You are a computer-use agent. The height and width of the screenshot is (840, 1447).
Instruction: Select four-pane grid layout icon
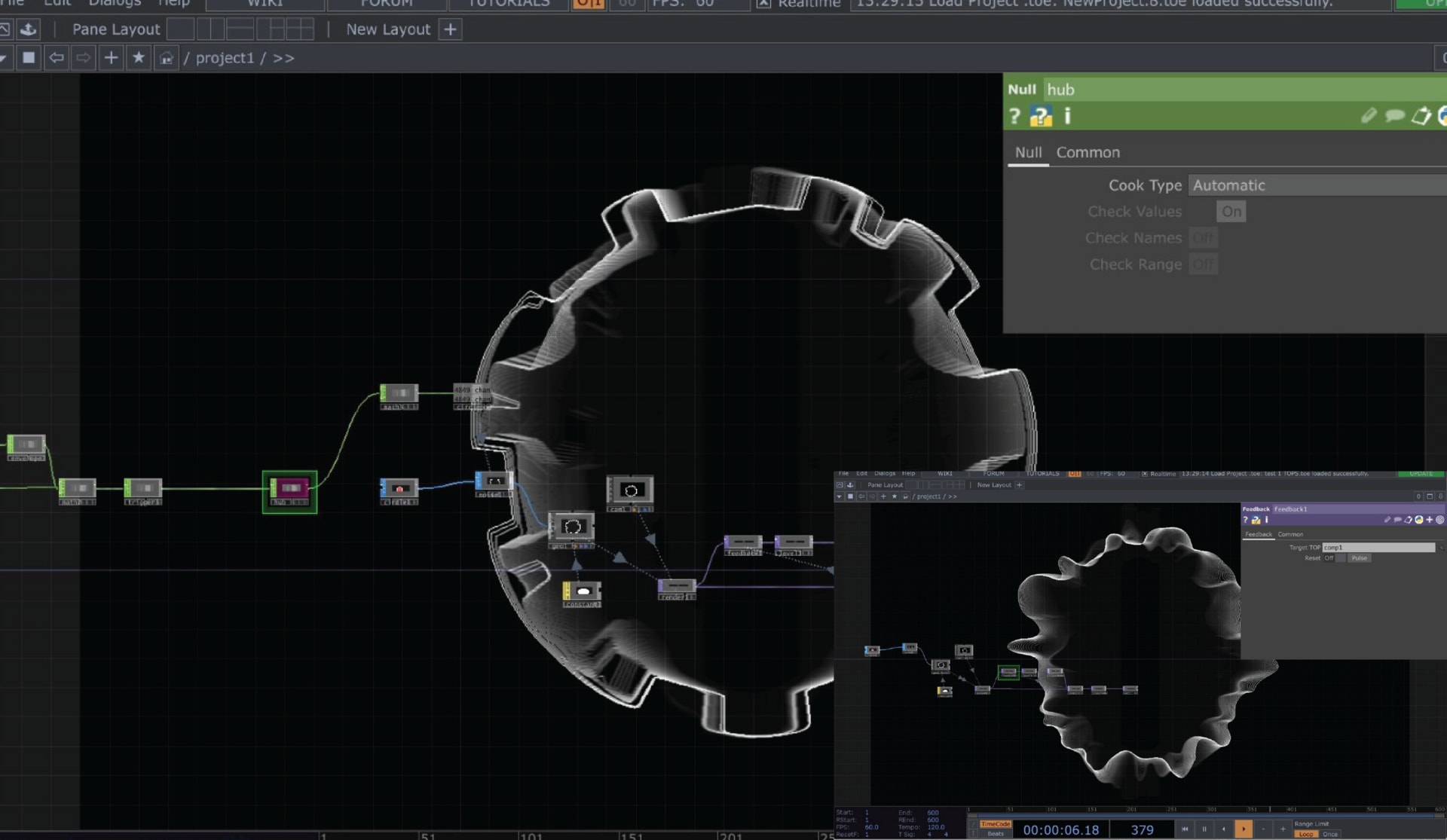[x=299, y=29]
